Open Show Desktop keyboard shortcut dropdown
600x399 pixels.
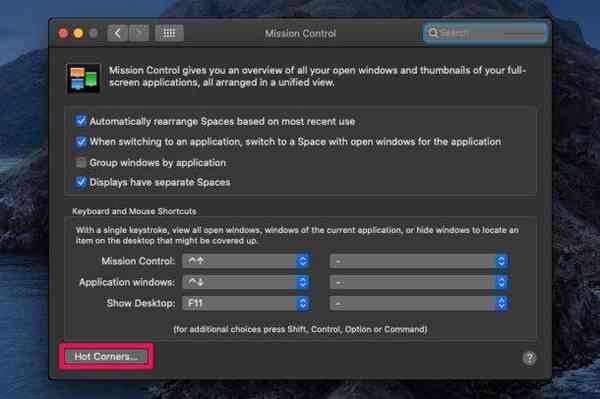click(246, 303)
